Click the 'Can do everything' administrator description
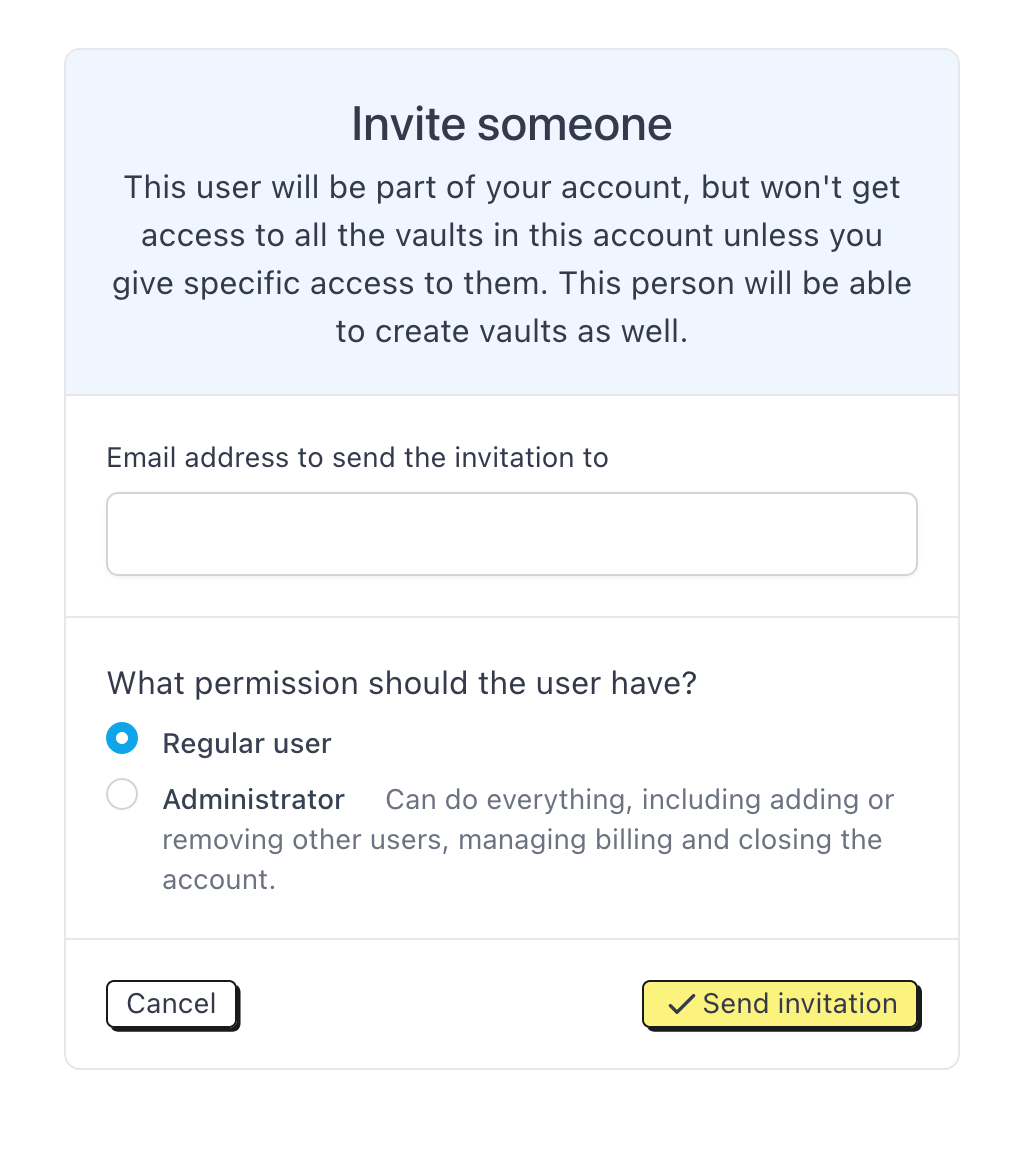Viewport: 1024px width, 1165px height. (x=640, y=800)
